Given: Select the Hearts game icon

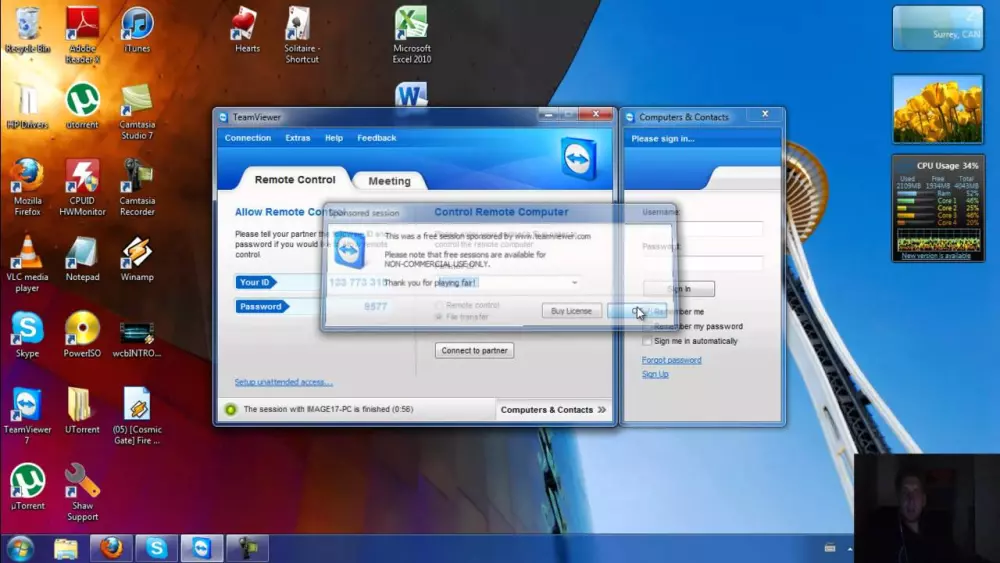Looking at the screenshot, I should [247, 31].
